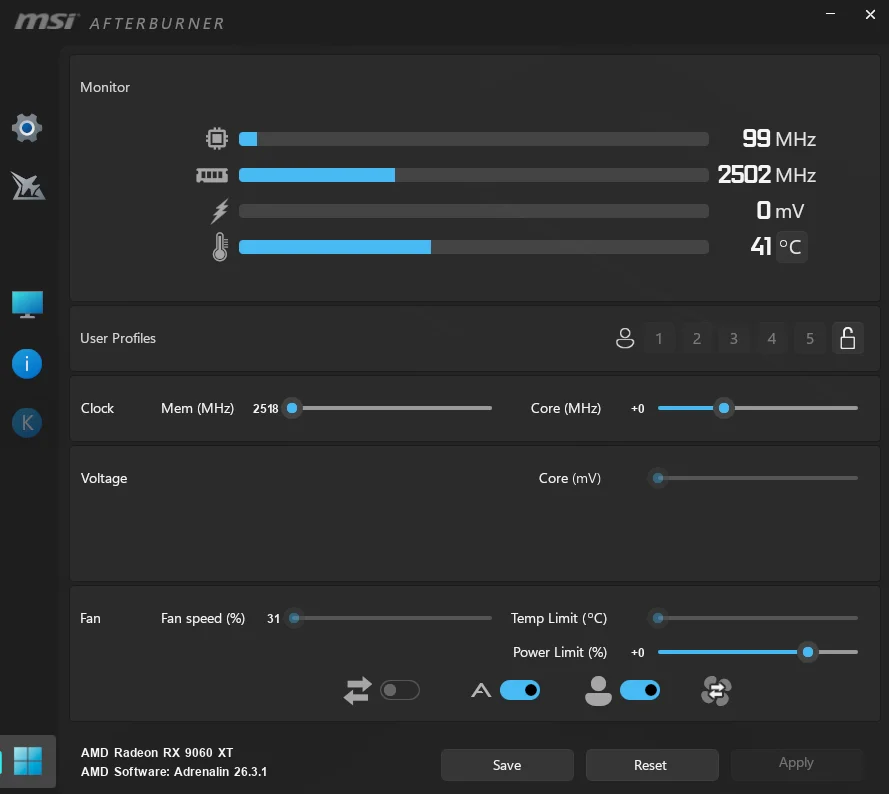Turn off the user-defined fan toggle

point(640,690)
